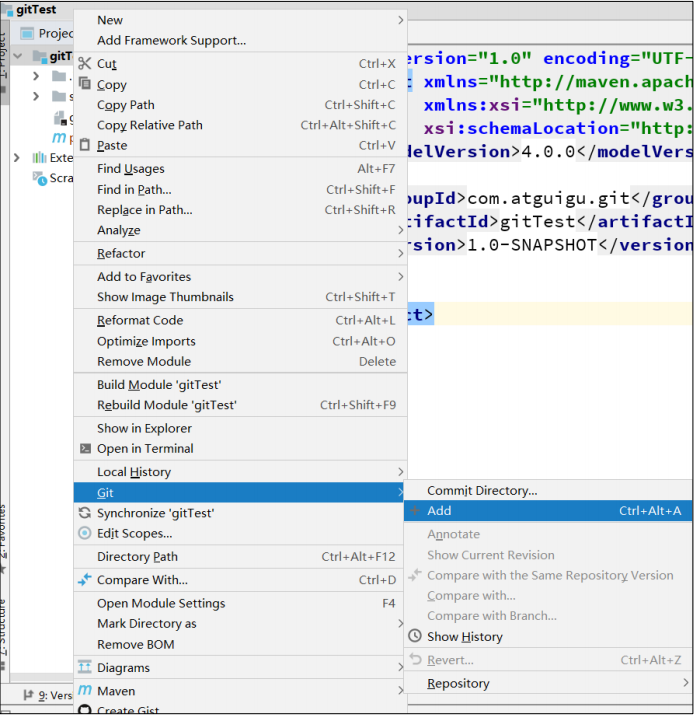Image resolution: width=695 pixels, height=715 pixels.
Task: Click the Project view icon
Action: click(x=27, y=33)
